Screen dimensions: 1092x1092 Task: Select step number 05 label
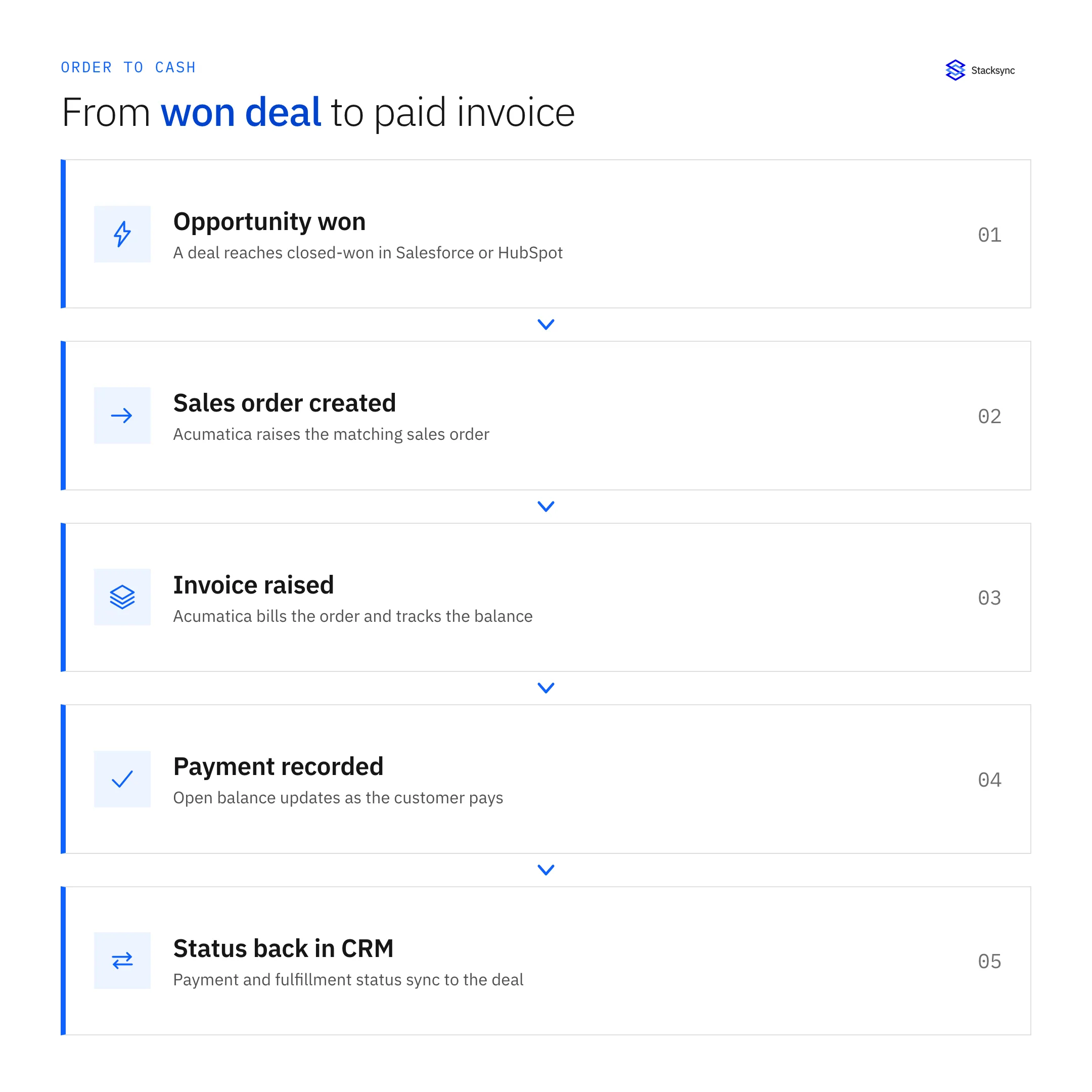990,962
